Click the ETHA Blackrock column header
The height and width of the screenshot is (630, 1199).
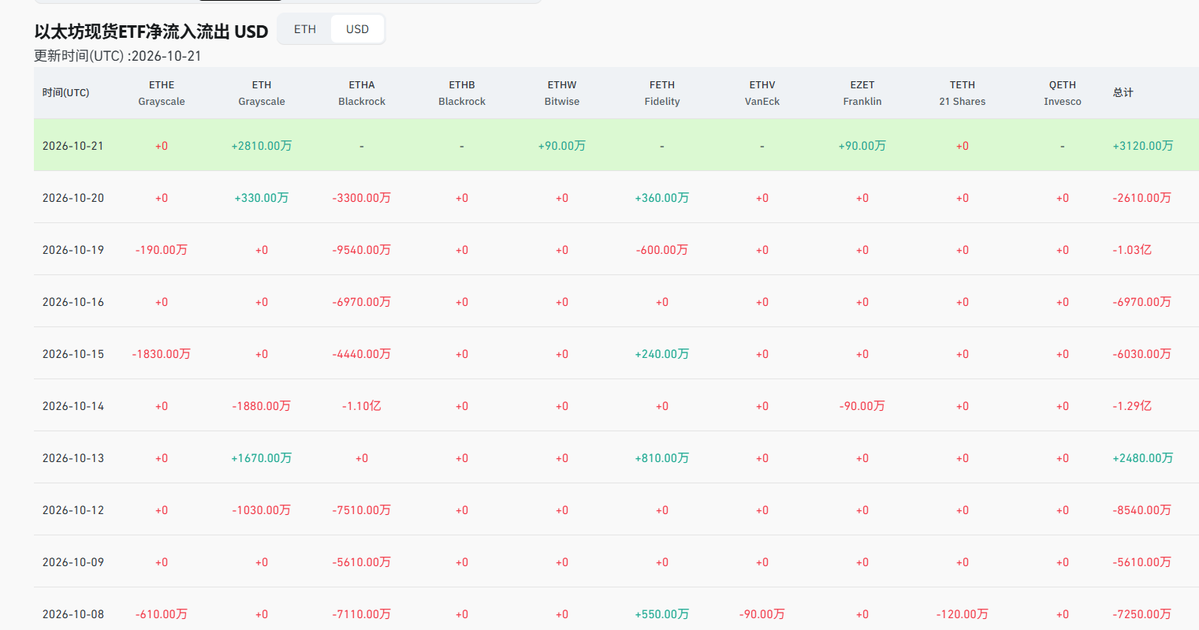tap(362, 93)
